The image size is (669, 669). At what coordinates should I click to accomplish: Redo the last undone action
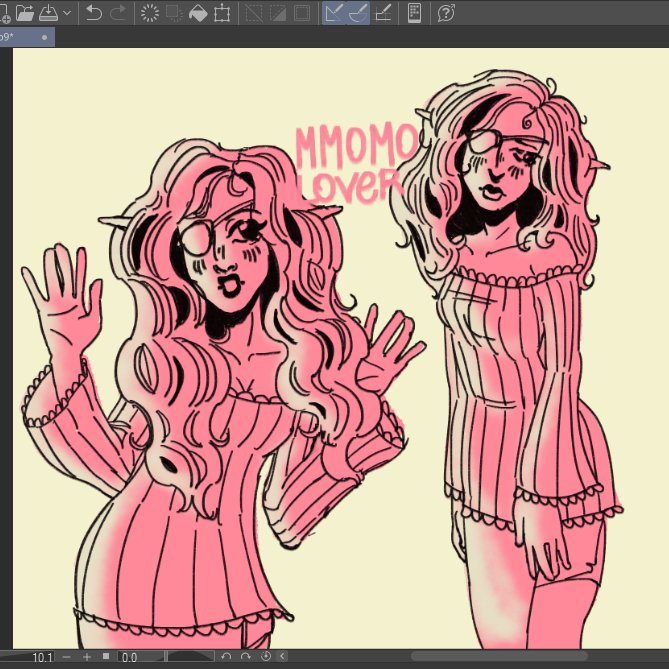point(118,13)
